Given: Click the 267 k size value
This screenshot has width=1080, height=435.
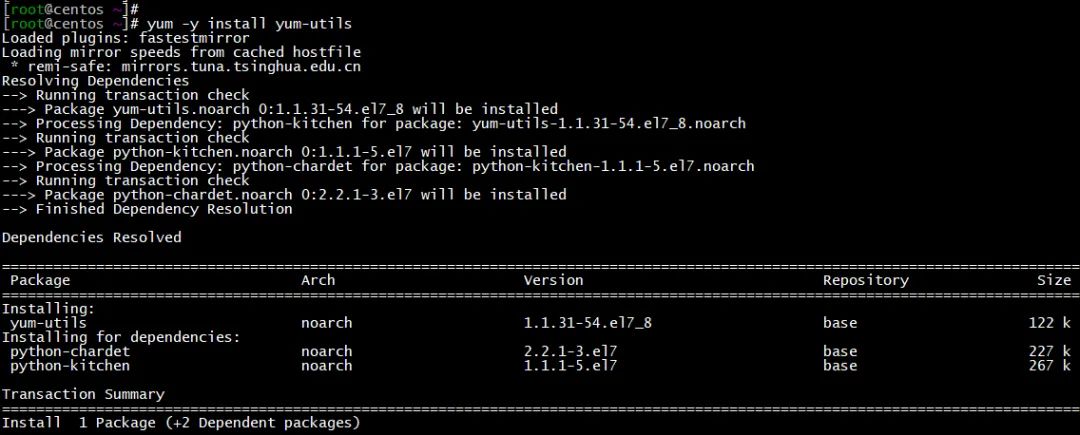Looking at the screenshot, I should pyautogui.click(x=1049, y=366).
